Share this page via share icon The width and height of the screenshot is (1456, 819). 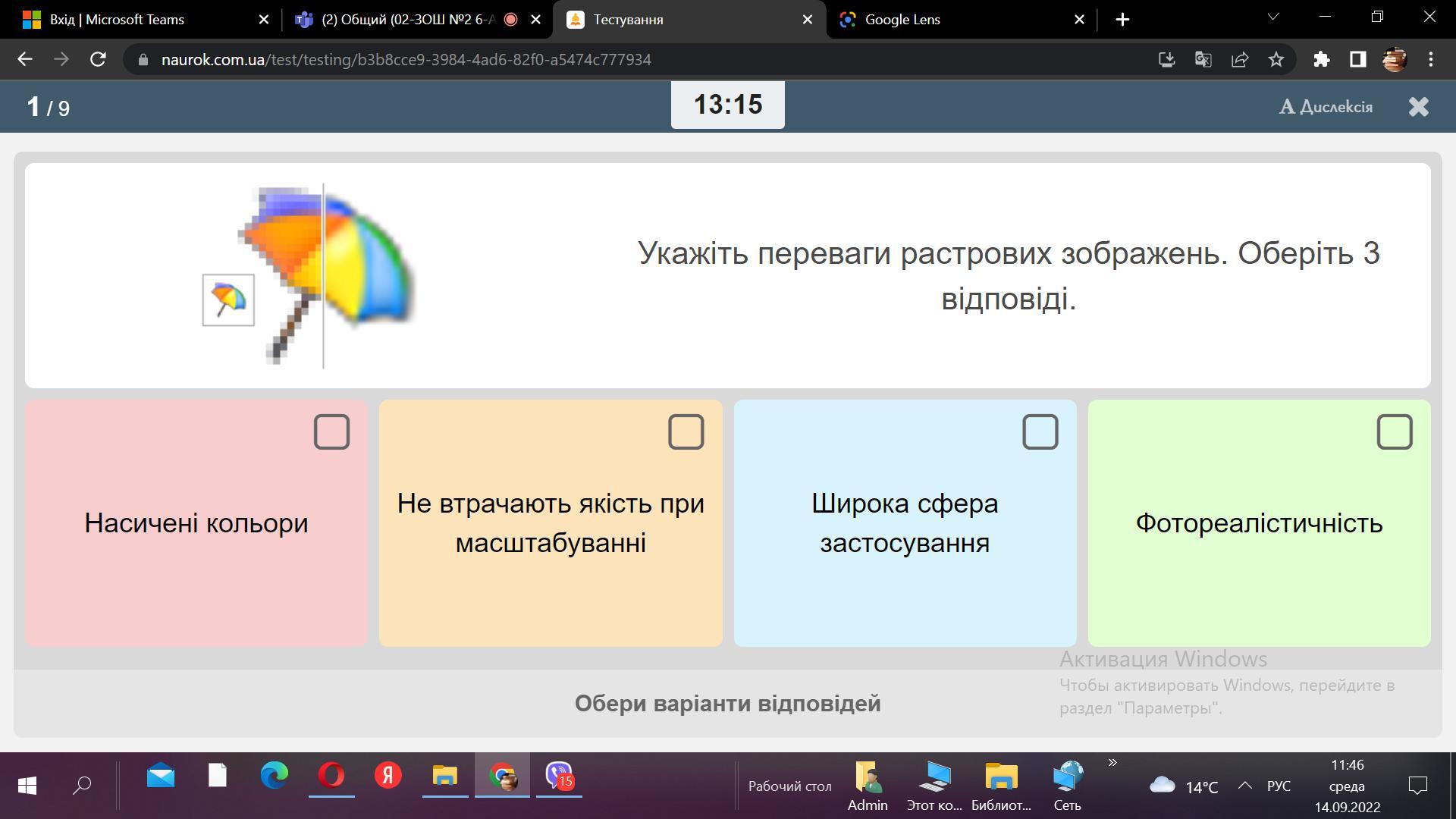pyautogui.click(x=1240, y=59)
